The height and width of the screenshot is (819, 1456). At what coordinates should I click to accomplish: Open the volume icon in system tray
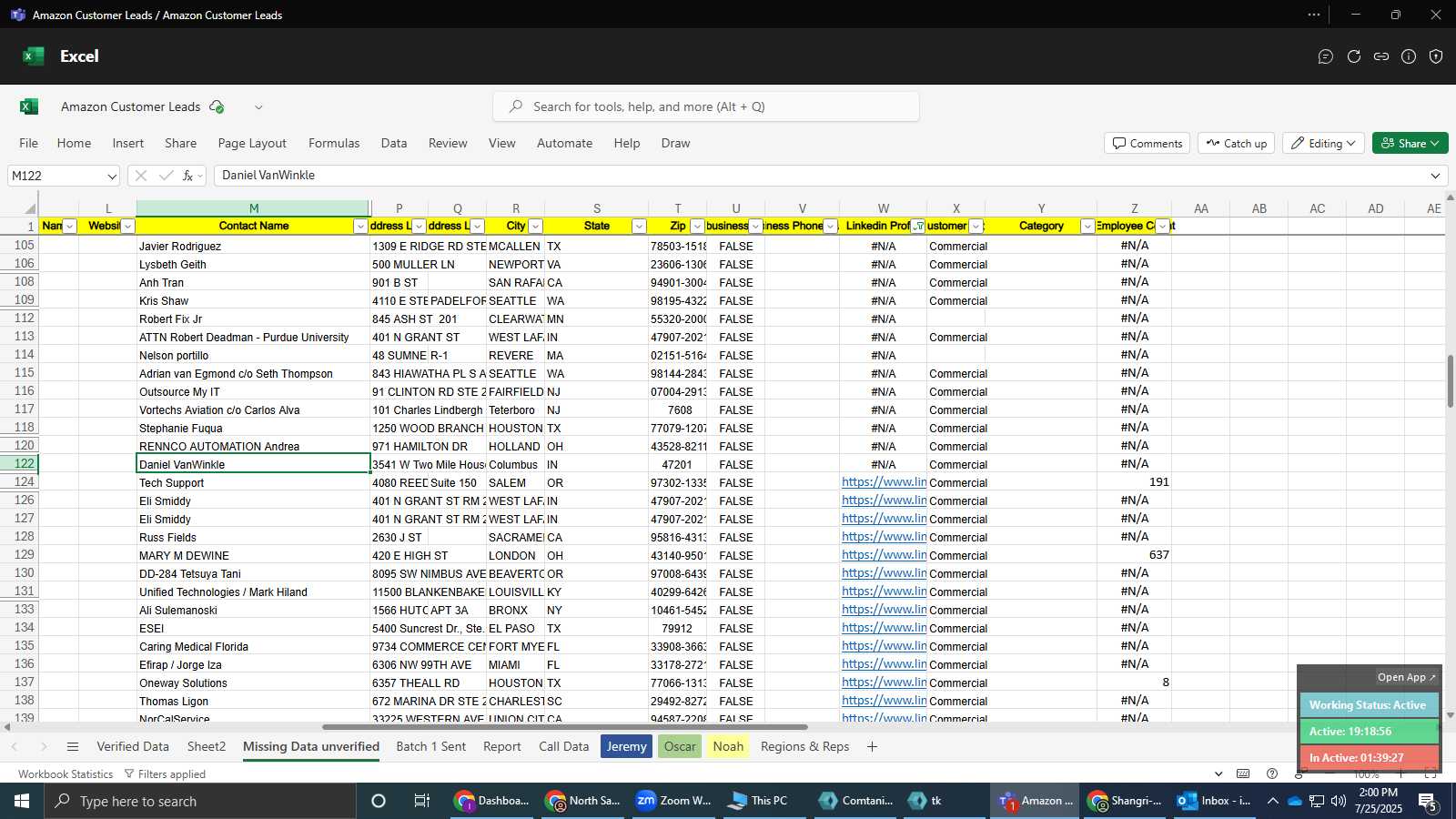coord(1338,801)
